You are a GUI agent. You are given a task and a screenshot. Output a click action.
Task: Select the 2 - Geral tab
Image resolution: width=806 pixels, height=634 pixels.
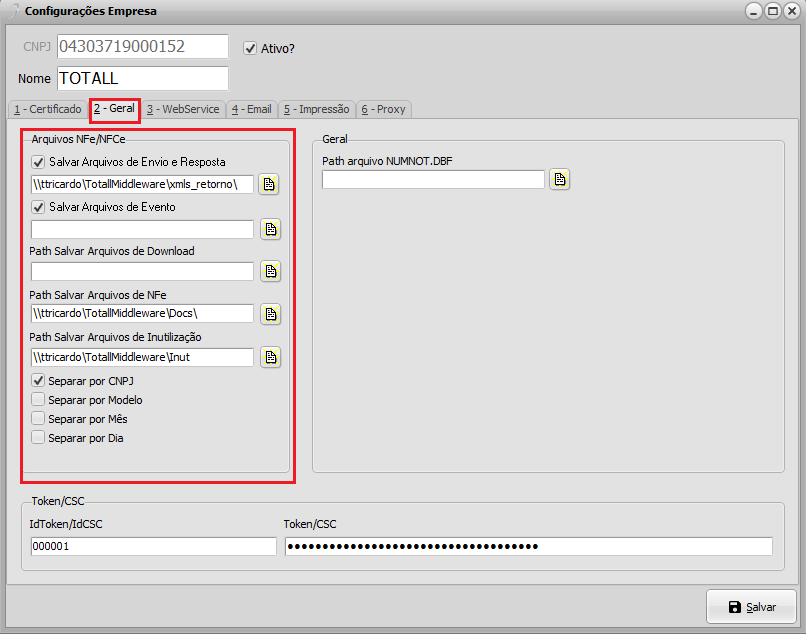pyautogui.click(x=115, y=109)
